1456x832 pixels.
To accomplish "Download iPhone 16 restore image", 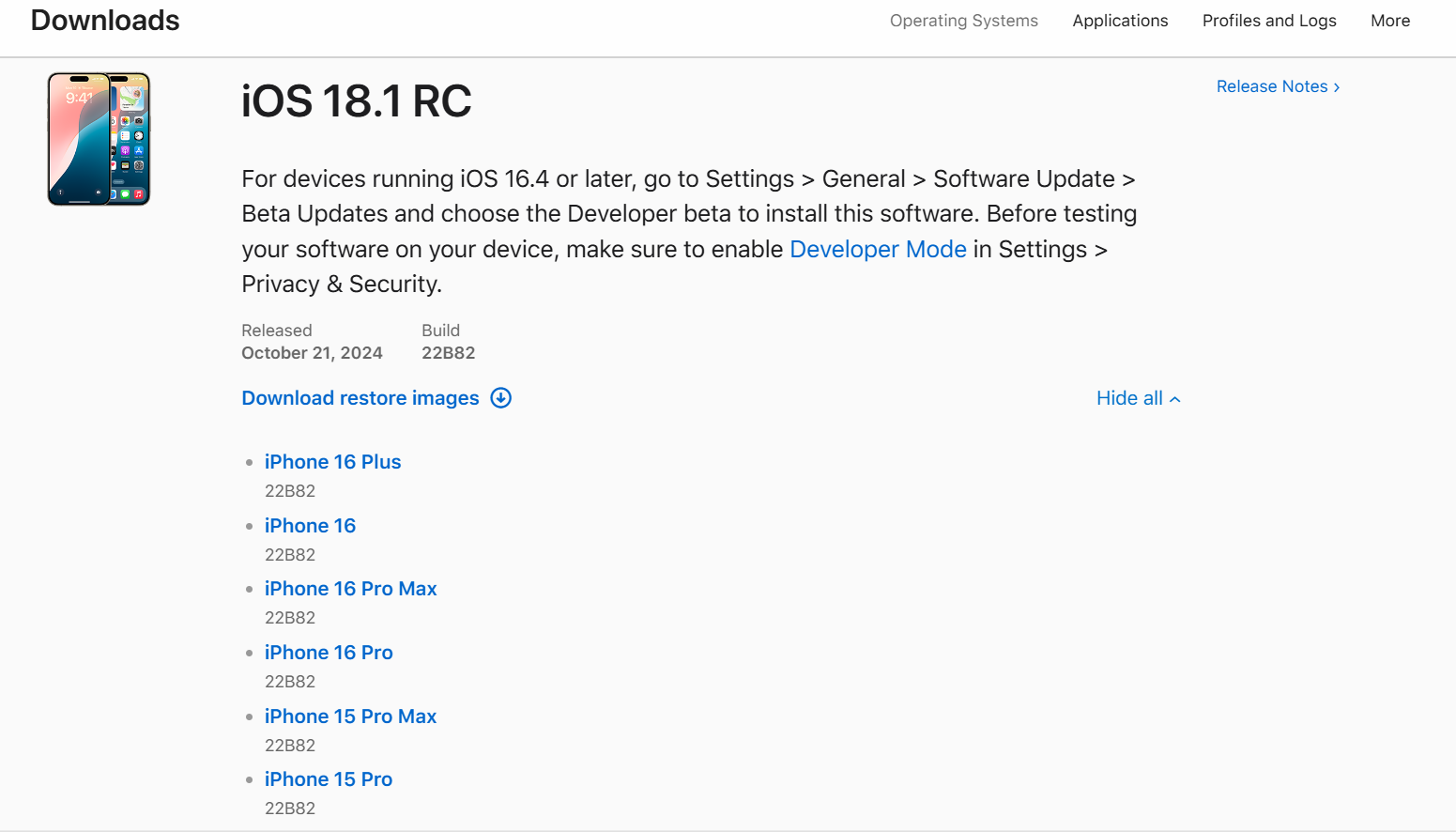I will coord(310,526).
